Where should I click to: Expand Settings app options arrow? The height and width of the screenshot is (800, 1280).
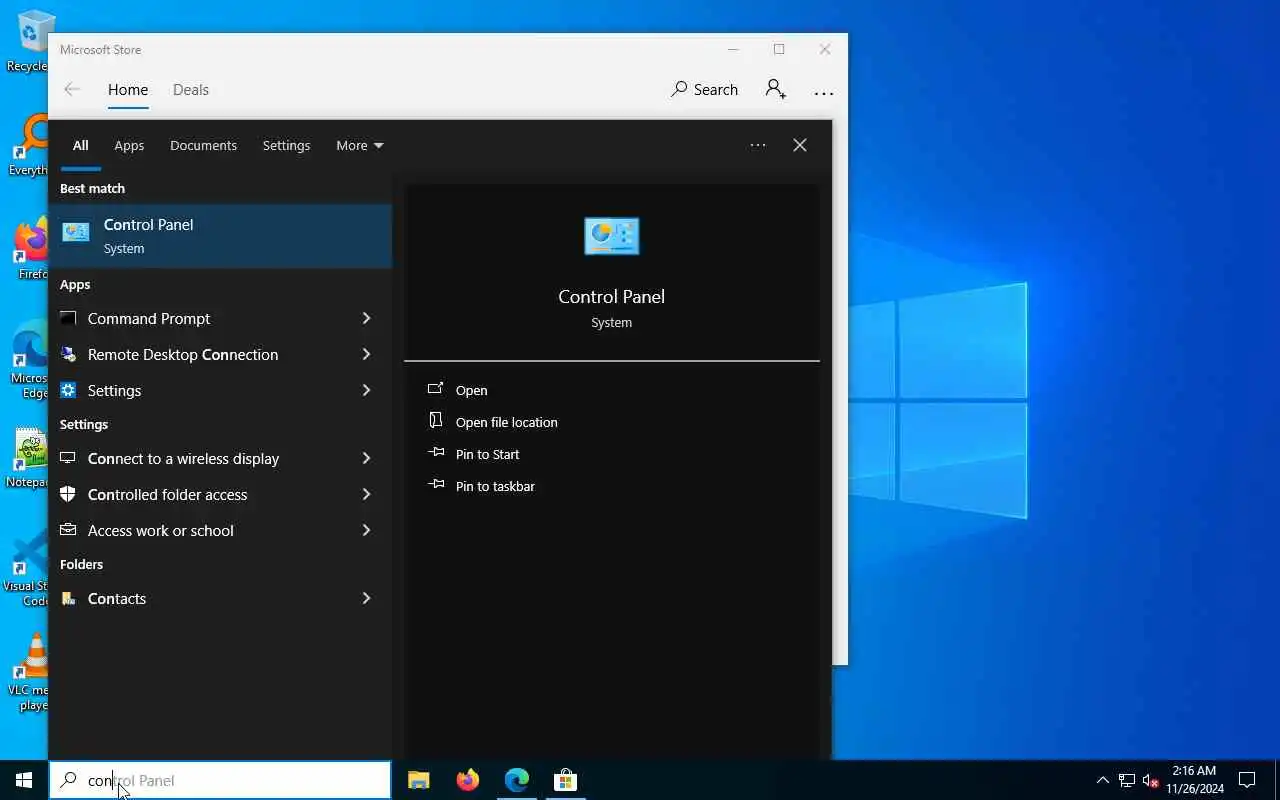(366, 390)
